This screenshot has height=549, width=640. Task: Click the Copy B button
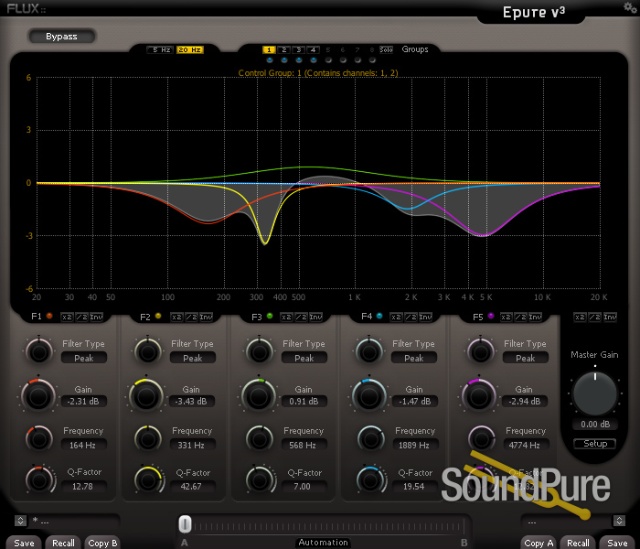[102, 542]
